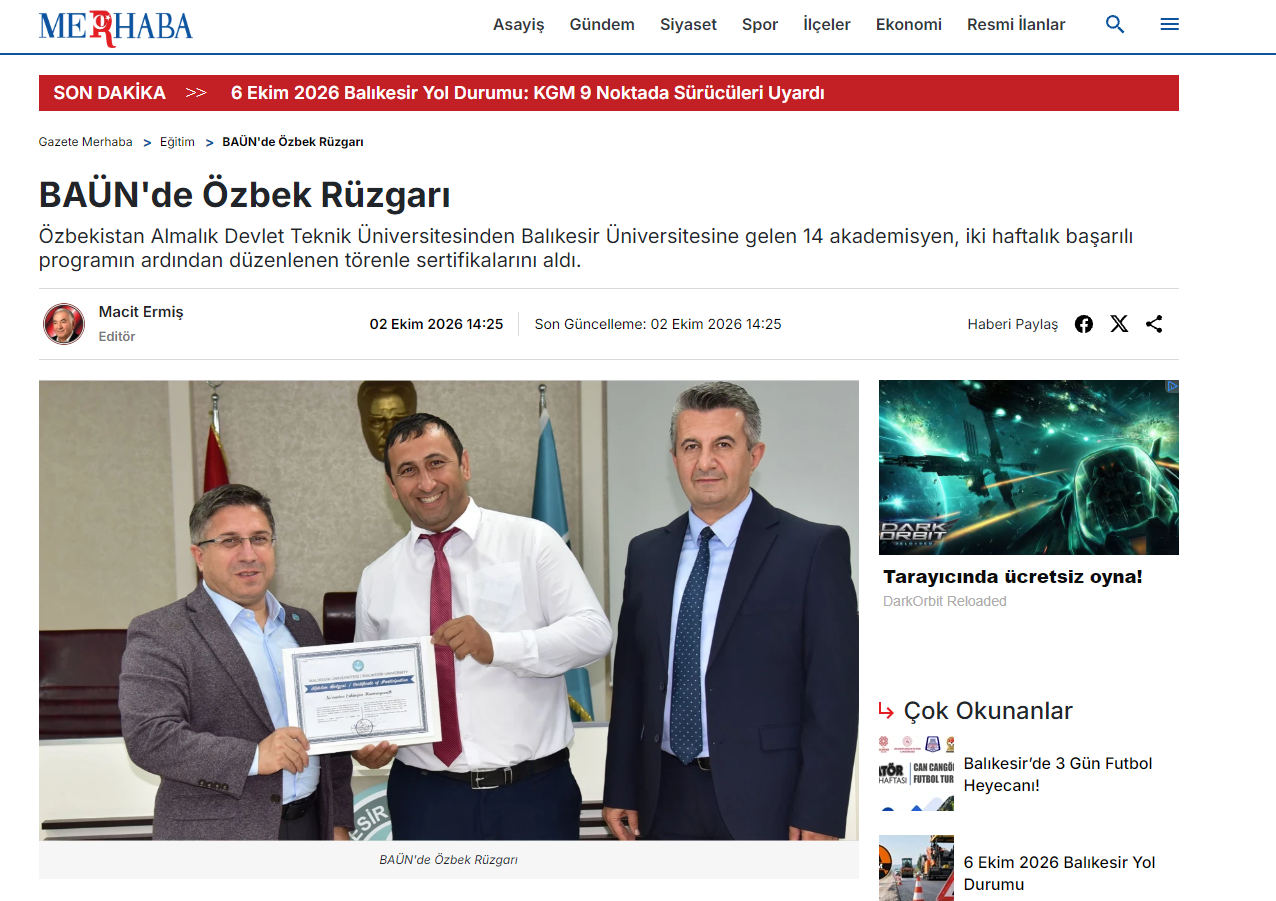Click the Haberi Paylaş label
This screenshot has height=901, width=1276.
pyautogui.click(x=1013, y=324)
